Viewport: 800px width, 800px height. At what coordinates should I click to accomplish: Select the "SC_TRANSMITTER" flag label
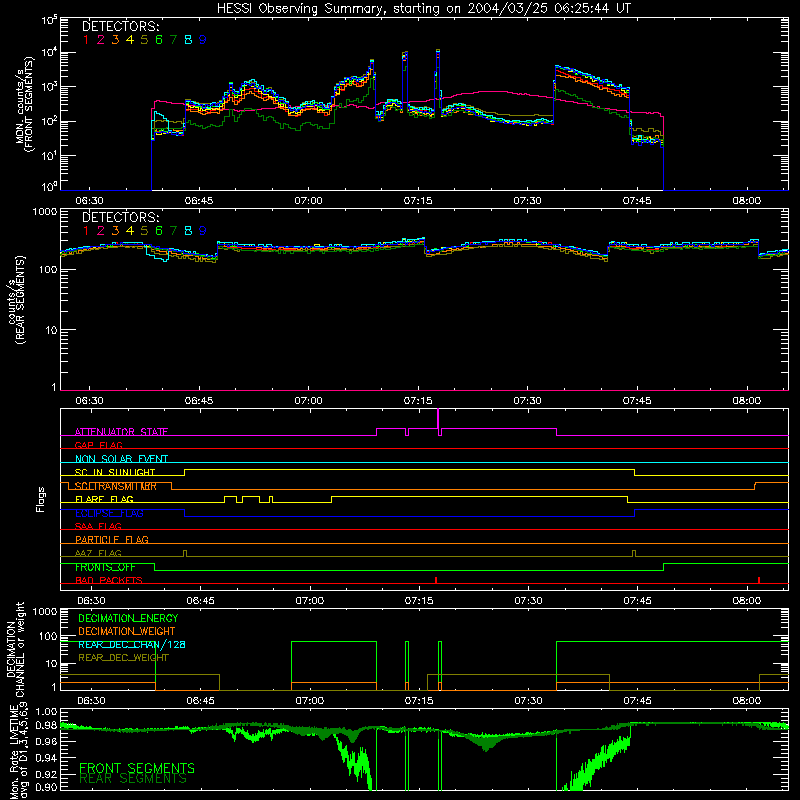[x=116, y=486]
